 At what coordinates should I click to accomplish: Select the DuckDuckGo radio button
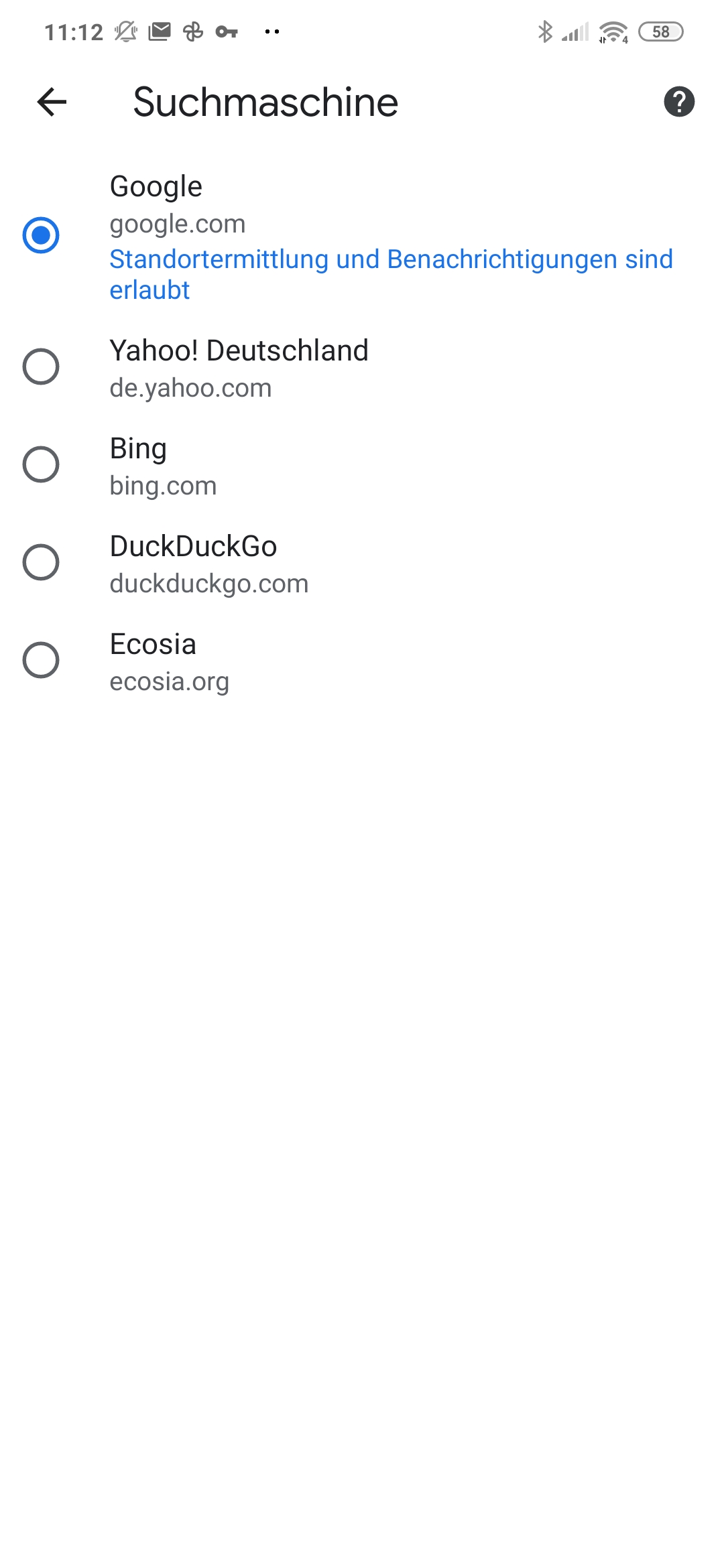[x=41, y=562]
